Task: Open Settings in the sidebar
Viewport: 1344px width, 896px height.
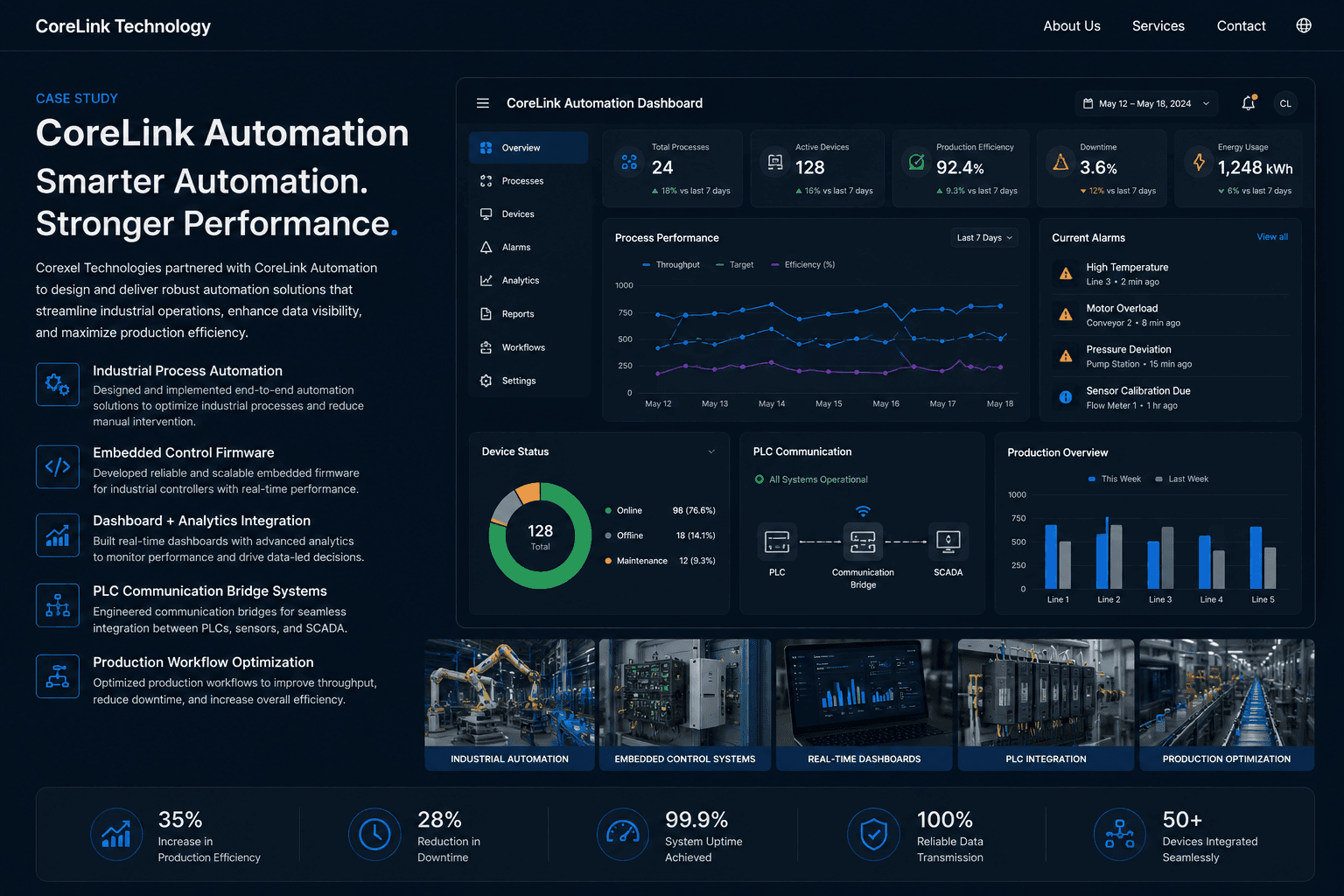Action: [x=528, y=381]
